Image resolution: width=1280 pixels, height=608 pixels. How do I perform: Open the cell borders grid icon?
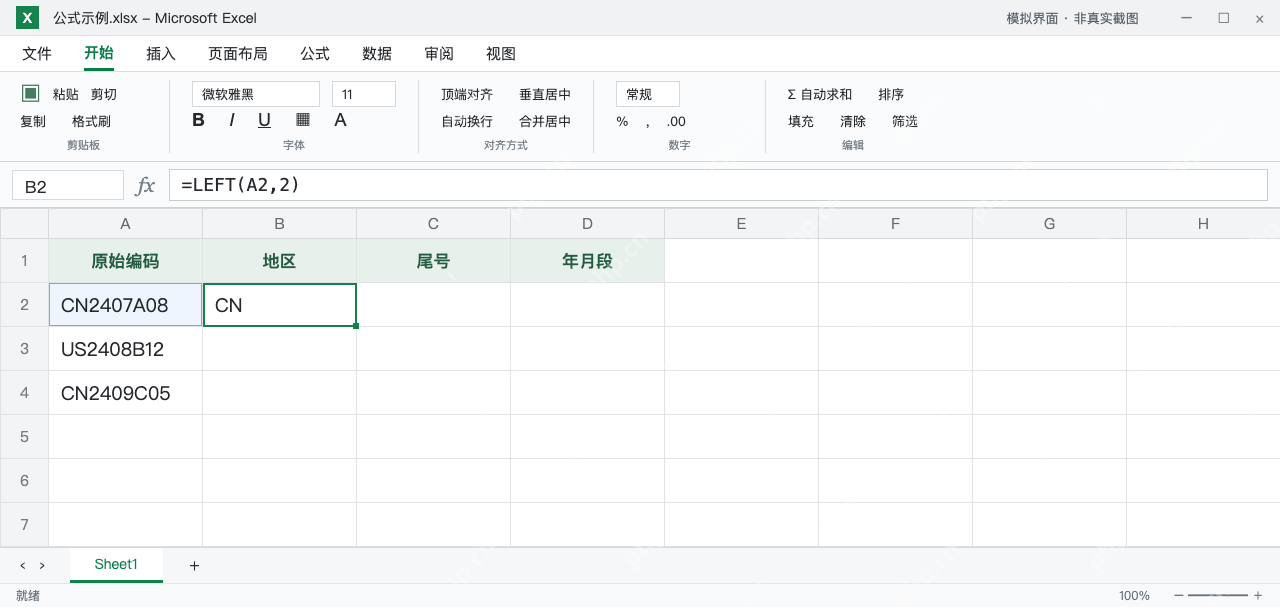click(303, 120)
